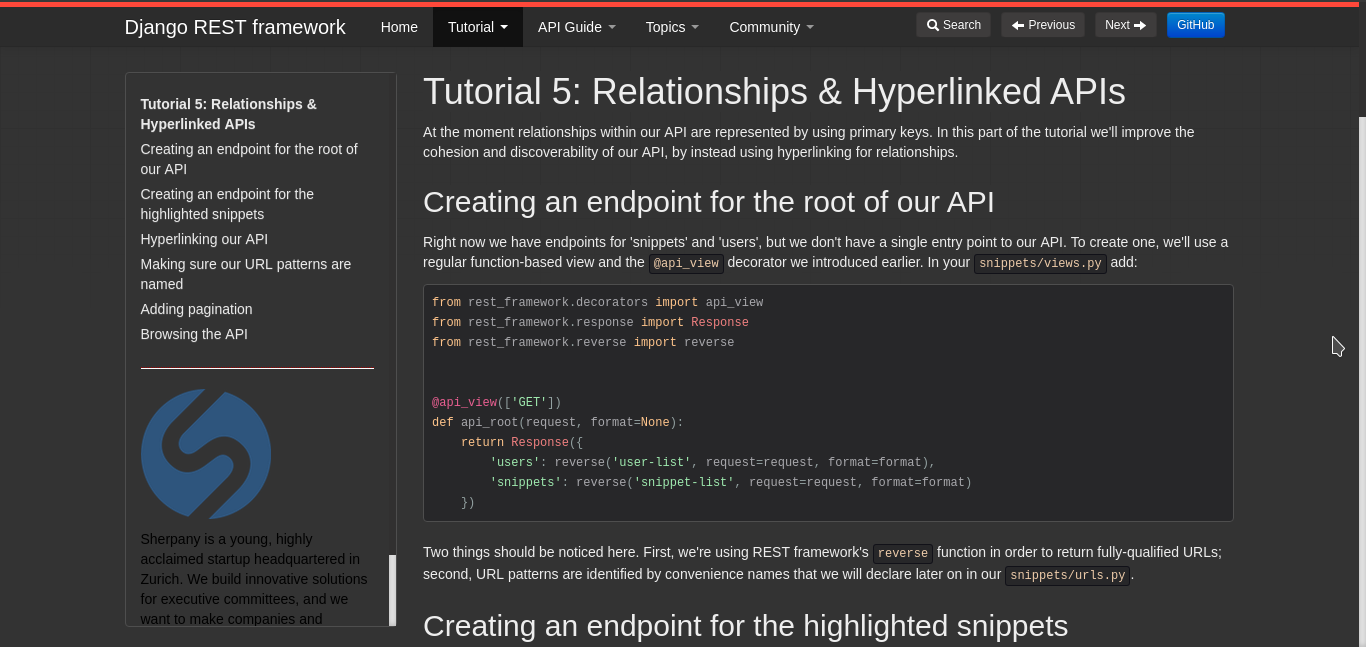
Task: Click the 'import api_view' code line
Action: [x=597, y=302]
